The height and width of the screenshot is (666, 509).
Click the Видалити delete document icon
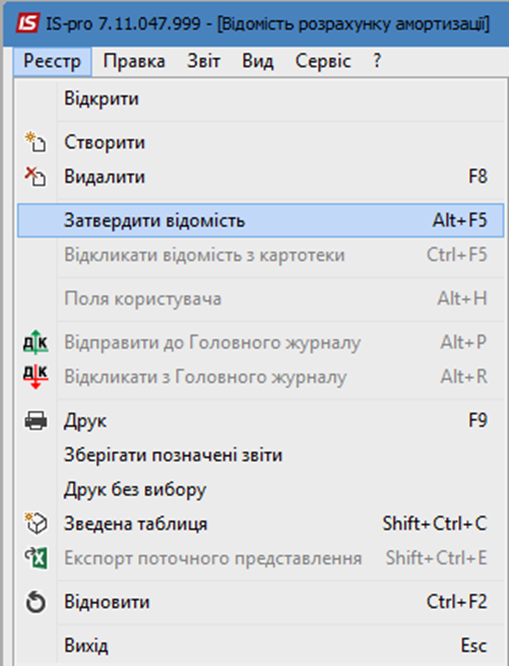[35, 176]
